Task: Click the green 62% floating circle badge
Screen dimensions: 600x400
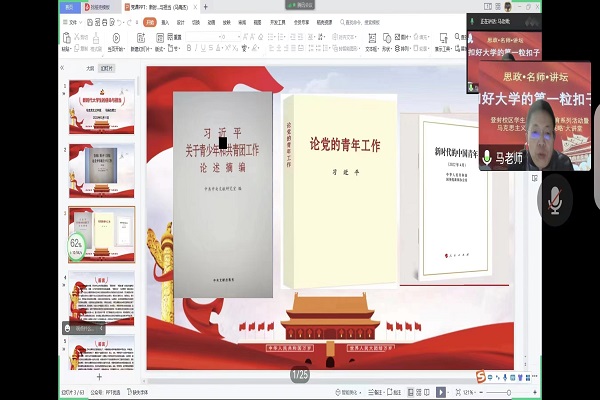Action: (x=76, y=243)
